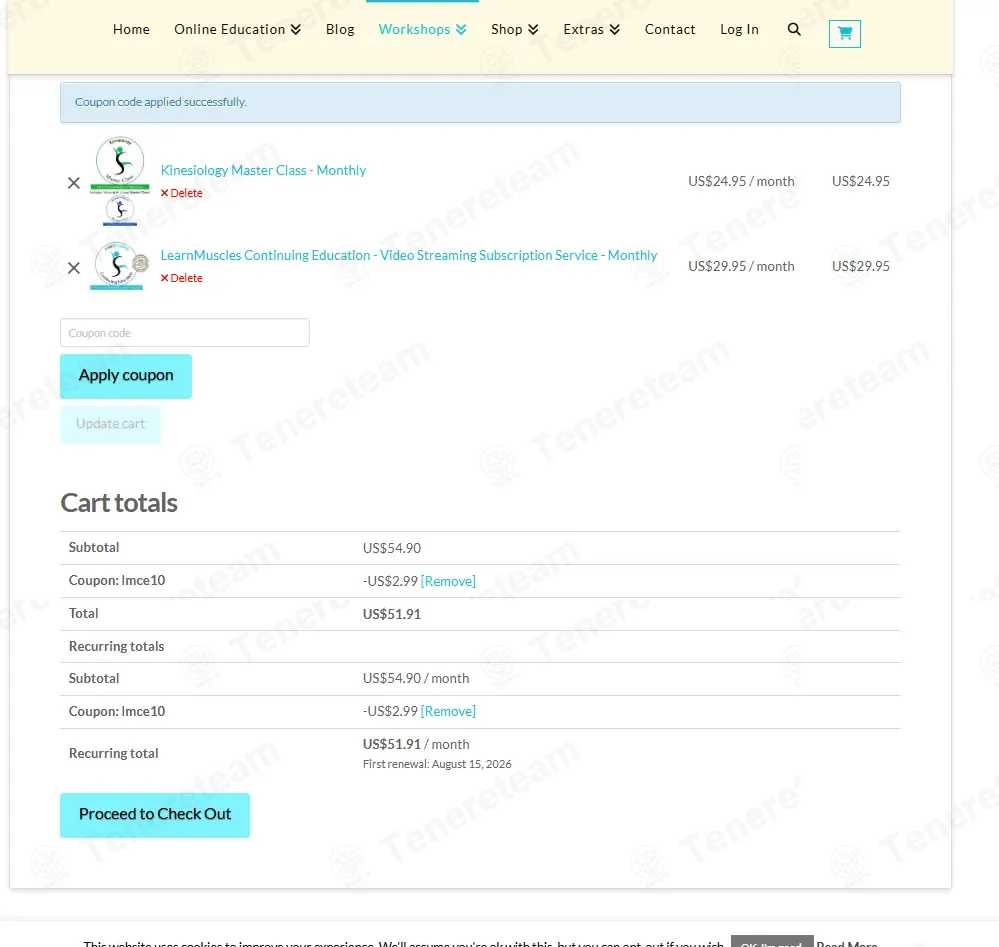Screen dimensions: 999x947
Task: Apply the coupon code
Action: pyautogui.click(x=126, y=376)
